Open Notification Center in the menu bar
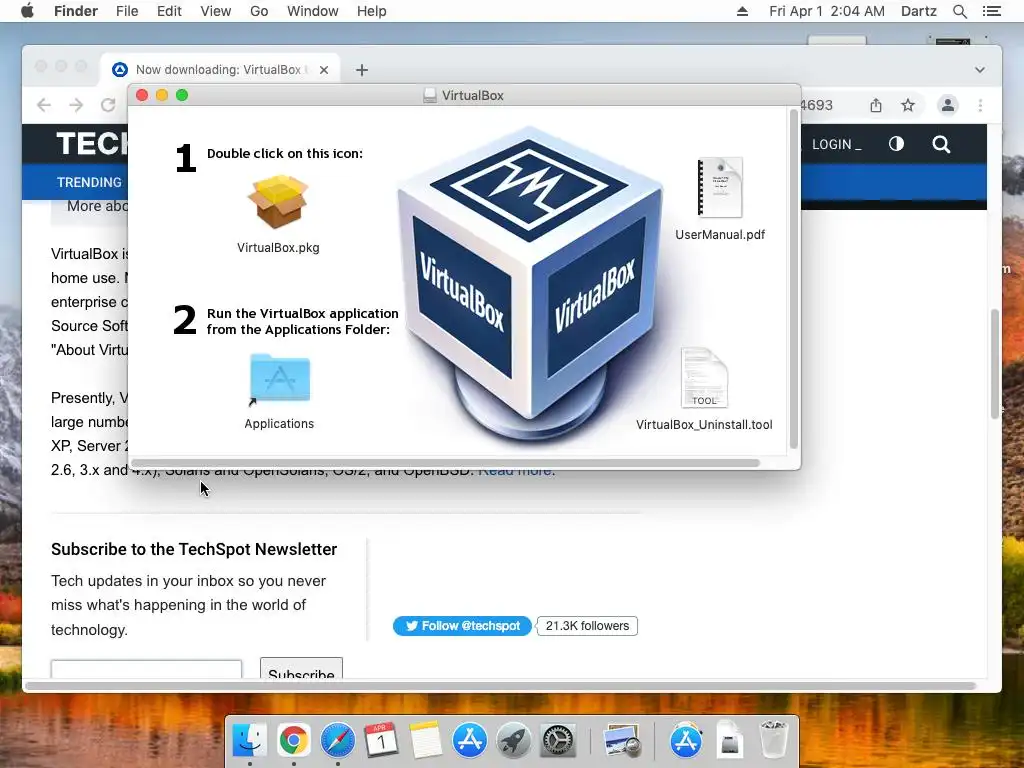The image size is (1024, 768). pyautogui.click(x=991, y=11)
